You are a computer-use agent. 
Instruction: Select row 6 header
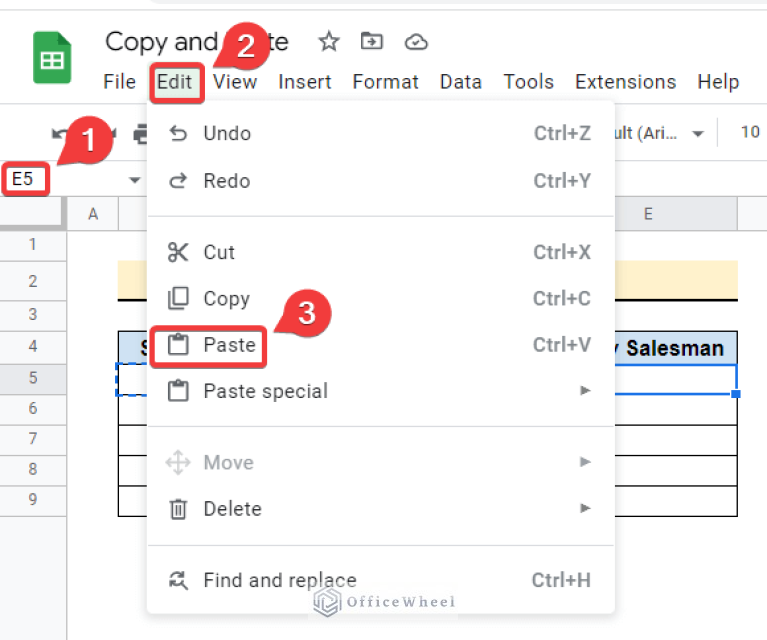(33, 409)
